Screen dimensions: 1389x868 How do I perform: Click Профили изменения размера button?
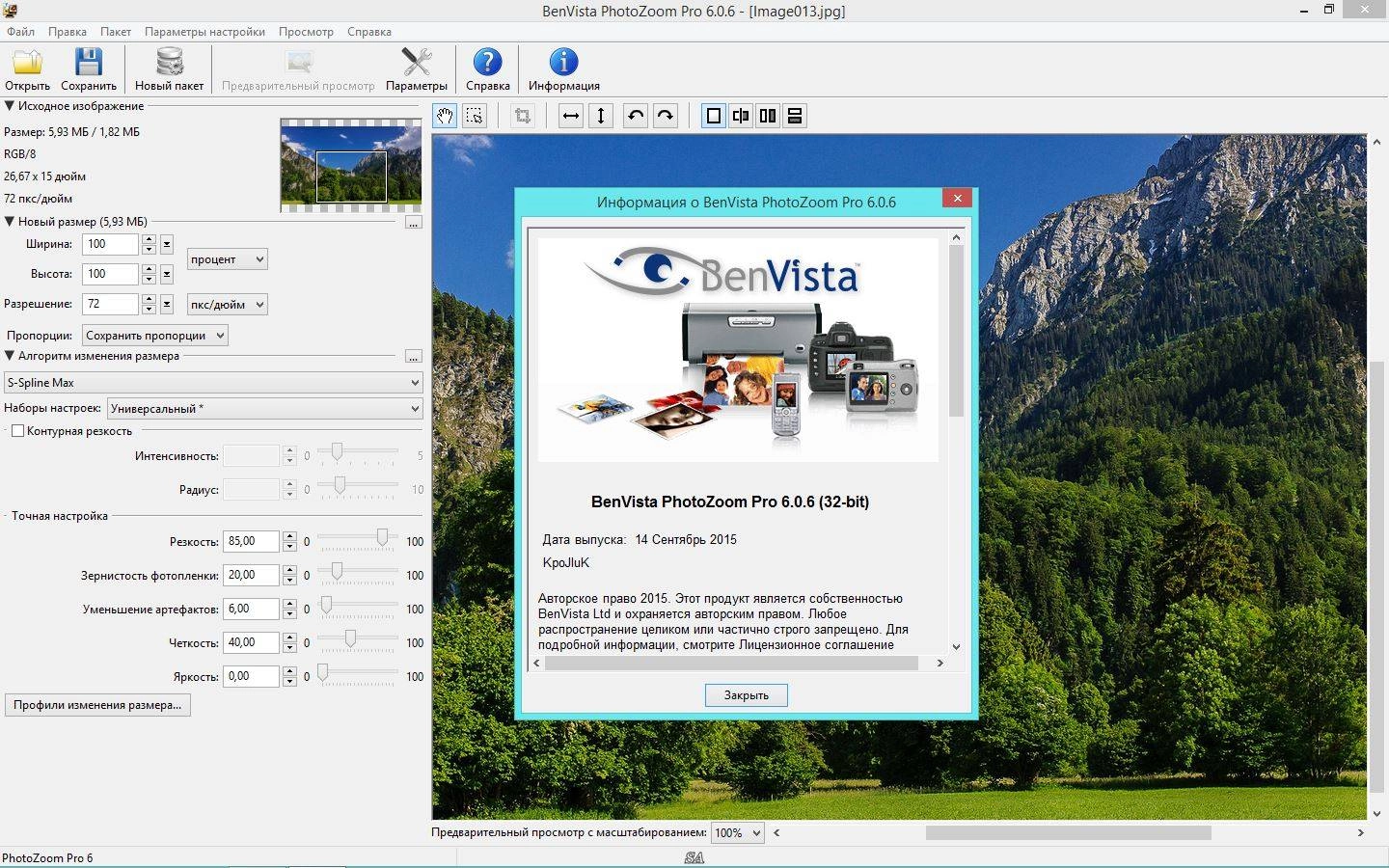pos(97,705)
